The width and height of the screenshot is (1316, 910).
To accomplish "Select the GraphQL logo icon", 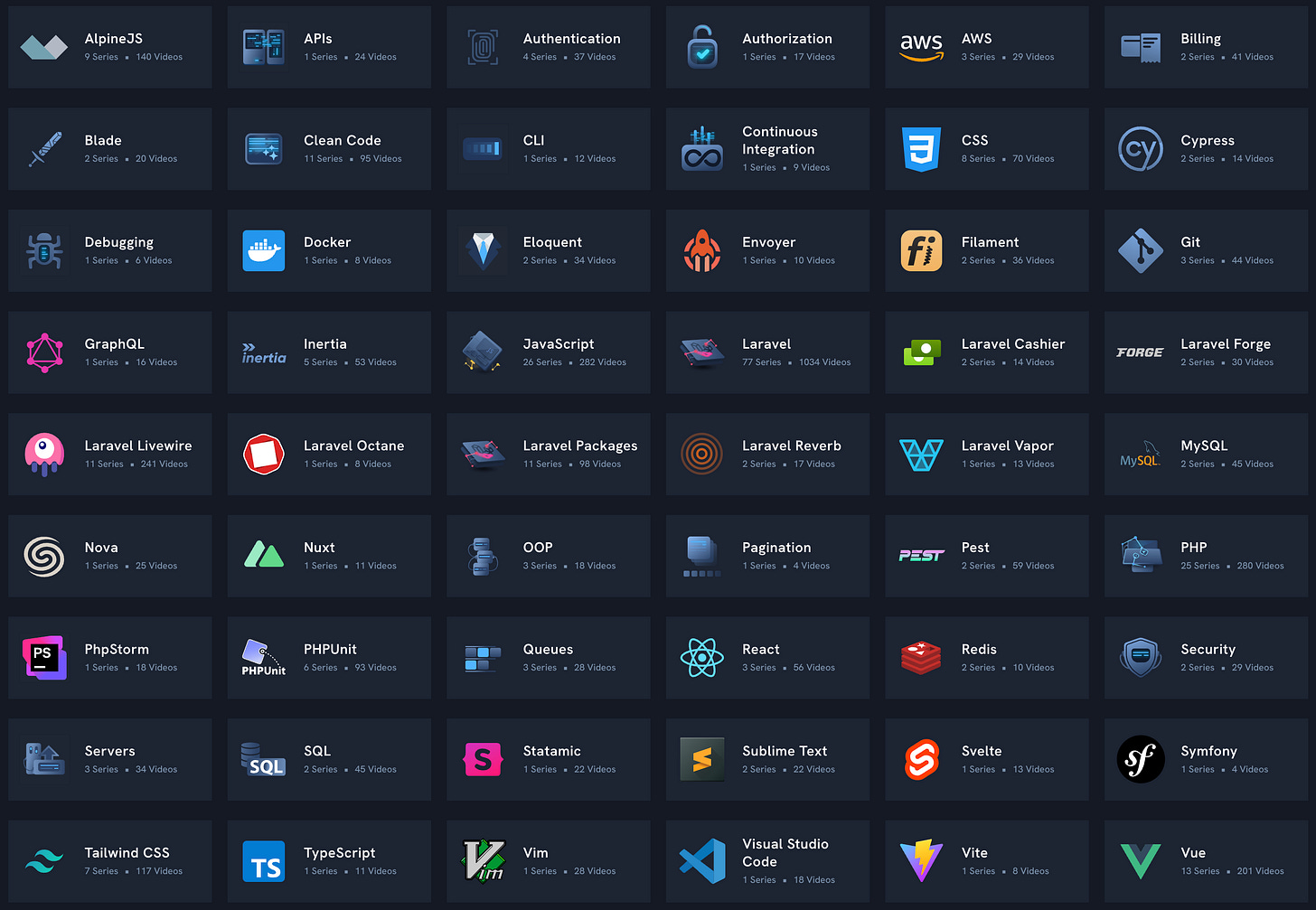I will pyautogui.click(x=44, y=352).
